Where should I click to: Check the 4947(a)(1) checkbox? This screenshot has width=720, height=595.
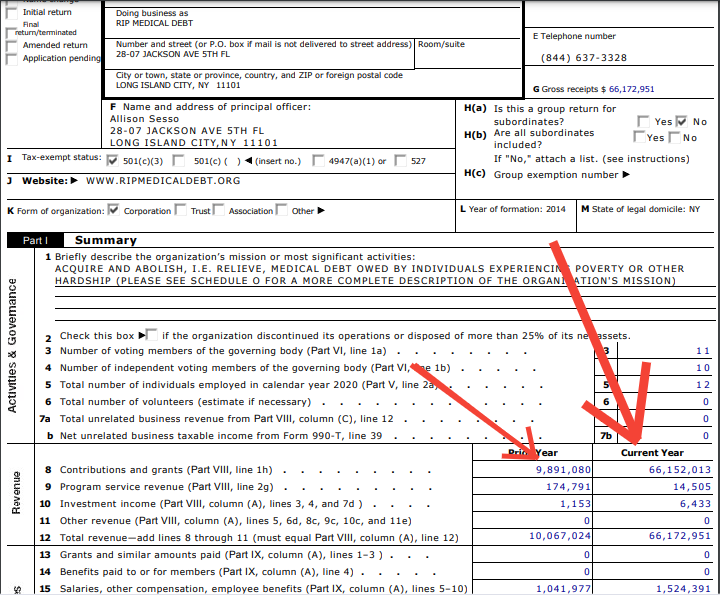(x=318, y=160)
